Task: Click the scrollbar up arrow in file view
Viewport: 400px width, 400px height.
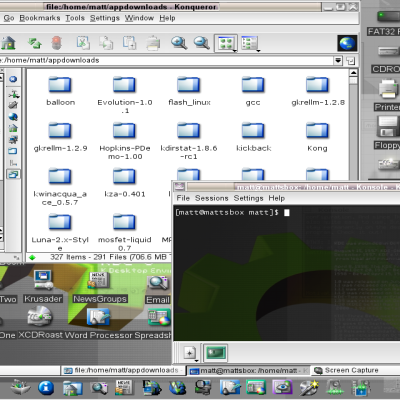Action: click(353, 73)
